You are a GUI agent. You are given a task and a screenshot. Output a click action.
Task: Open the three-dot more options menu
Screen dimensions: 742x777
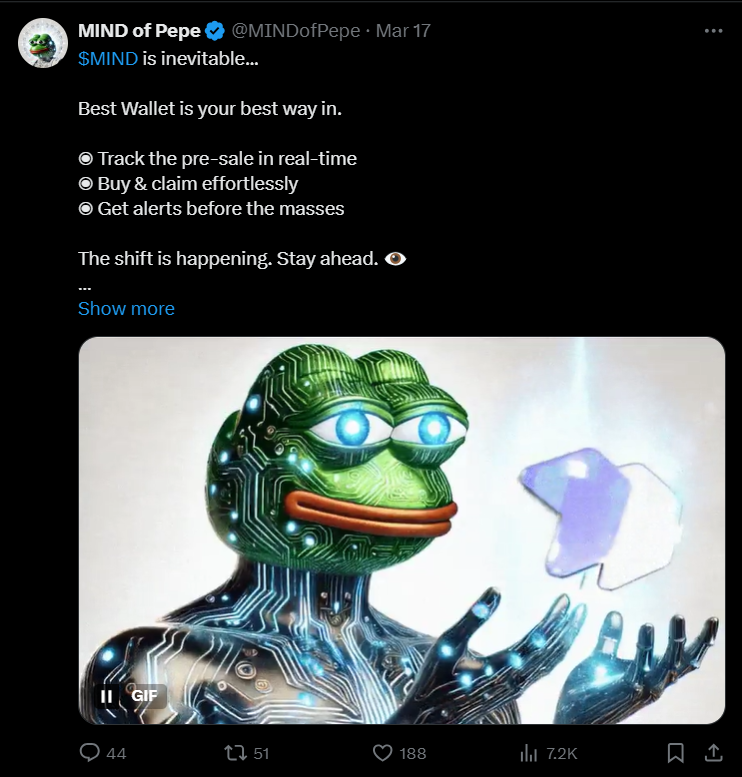713,31
